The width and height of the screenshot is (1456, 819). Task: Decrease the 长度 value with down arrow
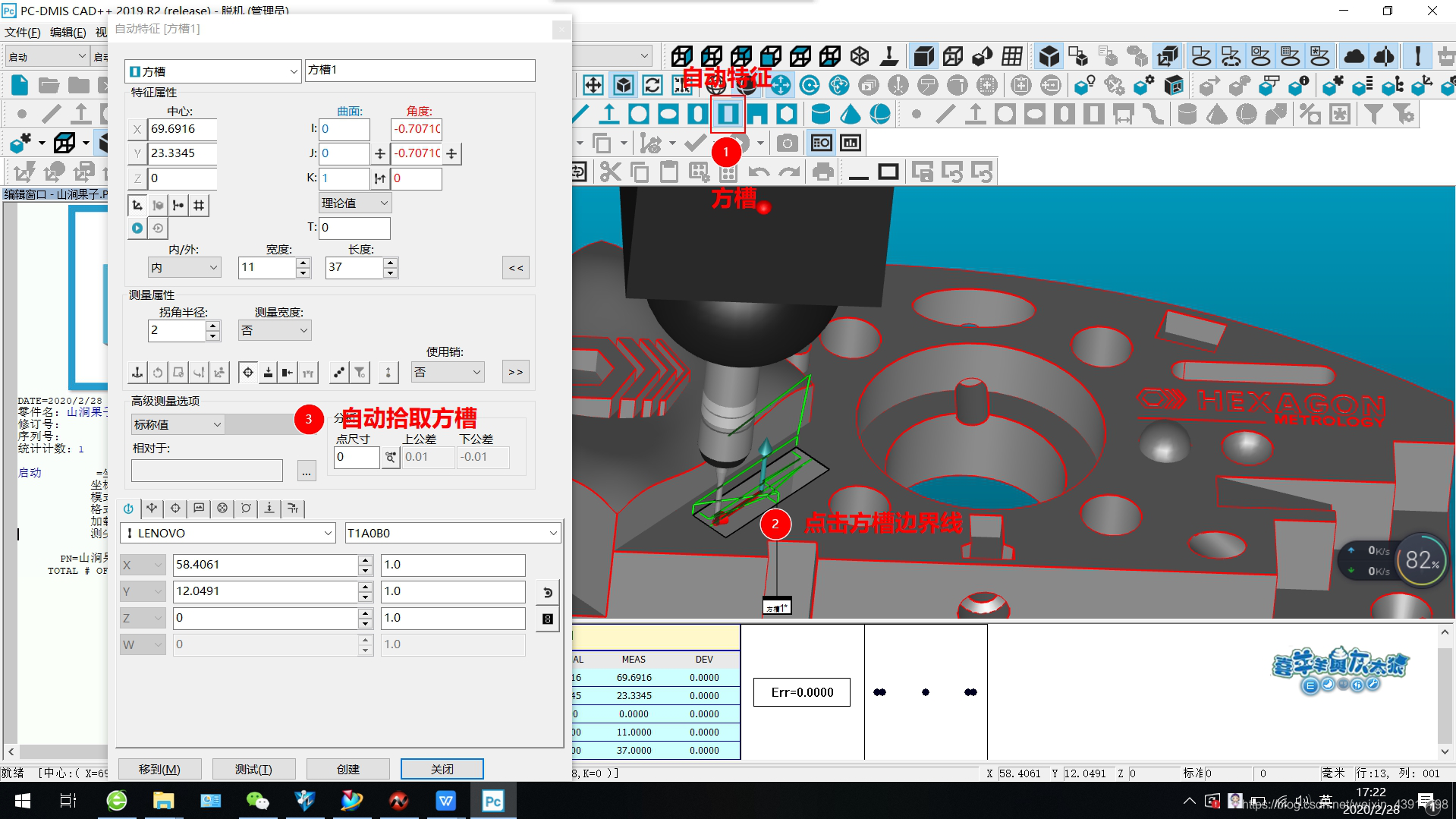coord(391,272)
